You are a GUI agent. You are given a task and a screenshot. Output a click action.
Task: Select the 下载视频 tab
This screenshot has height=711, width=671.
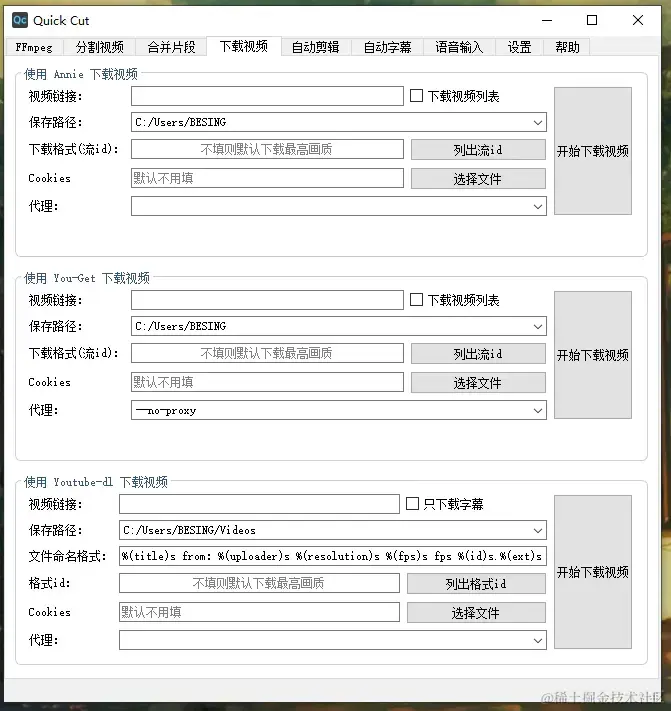coord(243,46)
